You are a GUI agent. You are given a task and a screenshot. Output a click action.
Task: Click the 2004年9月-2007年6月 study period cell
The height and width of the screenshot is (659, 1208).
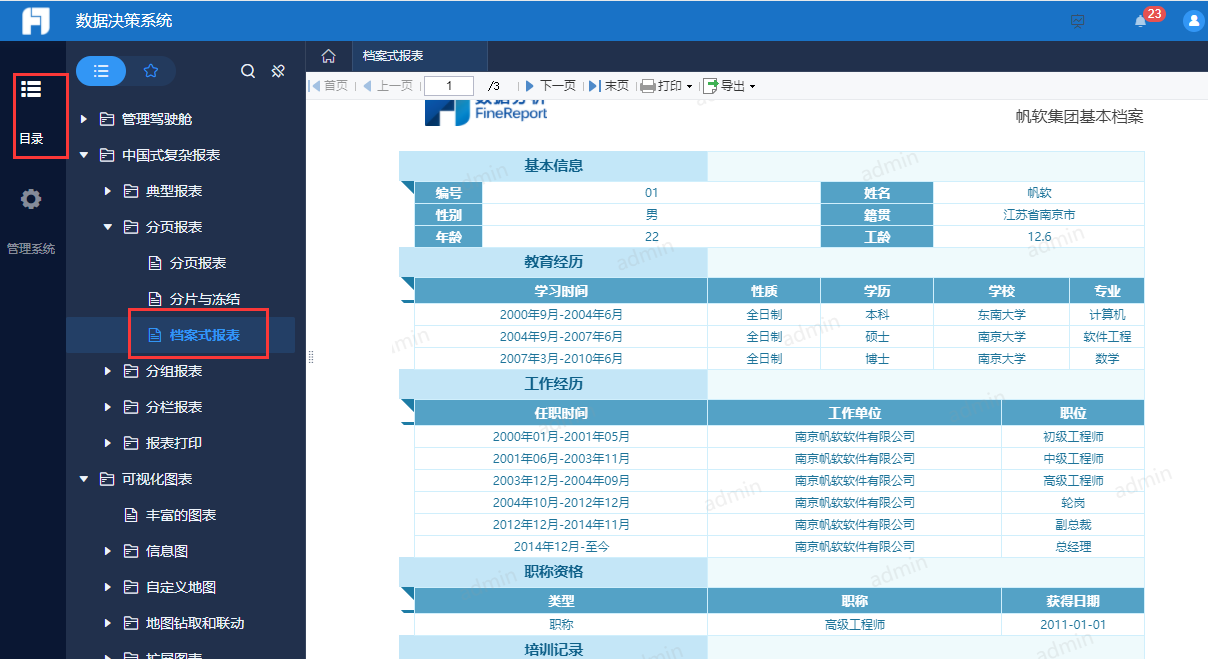[x=561, y=336]
